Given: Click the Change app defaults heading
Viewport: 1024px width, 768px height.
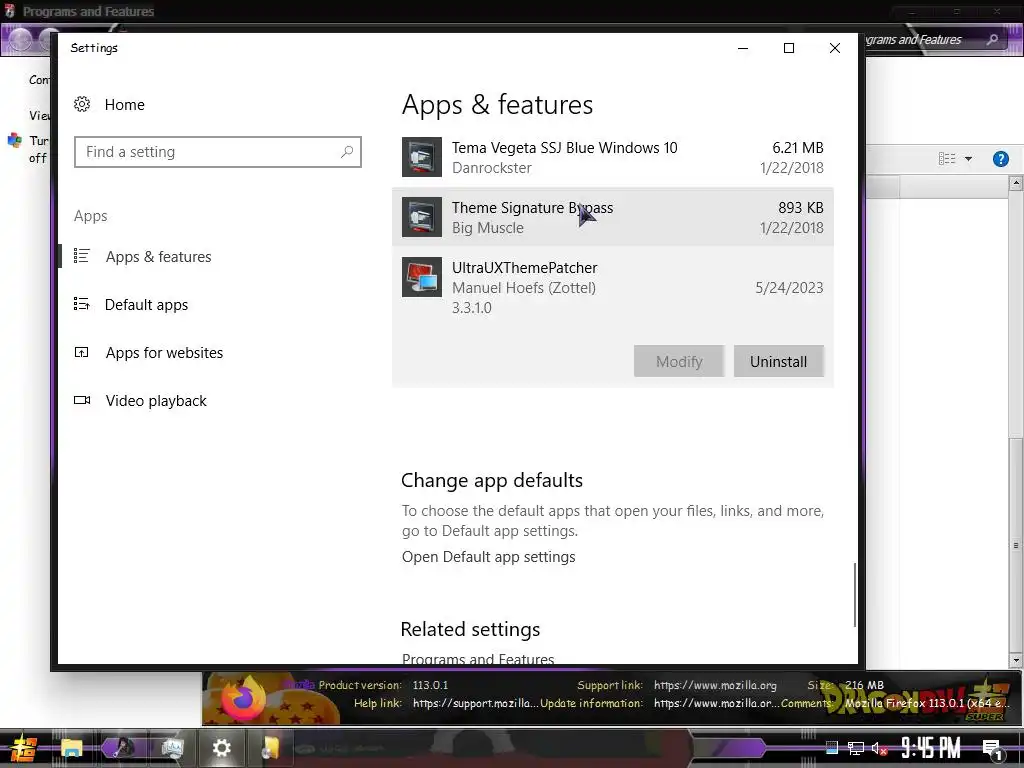Looking at the screenshot, I should (x=492, y=480).
